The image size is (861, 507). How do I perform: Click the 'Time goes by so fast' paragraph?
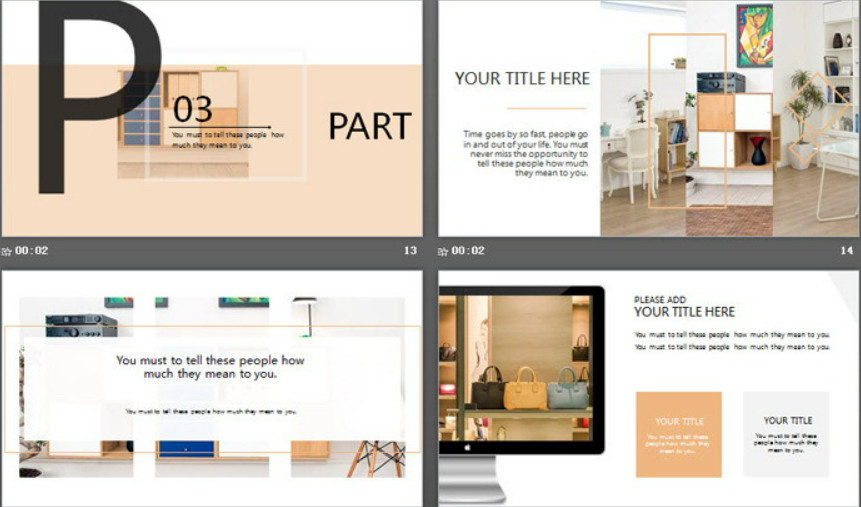point(526,153)
